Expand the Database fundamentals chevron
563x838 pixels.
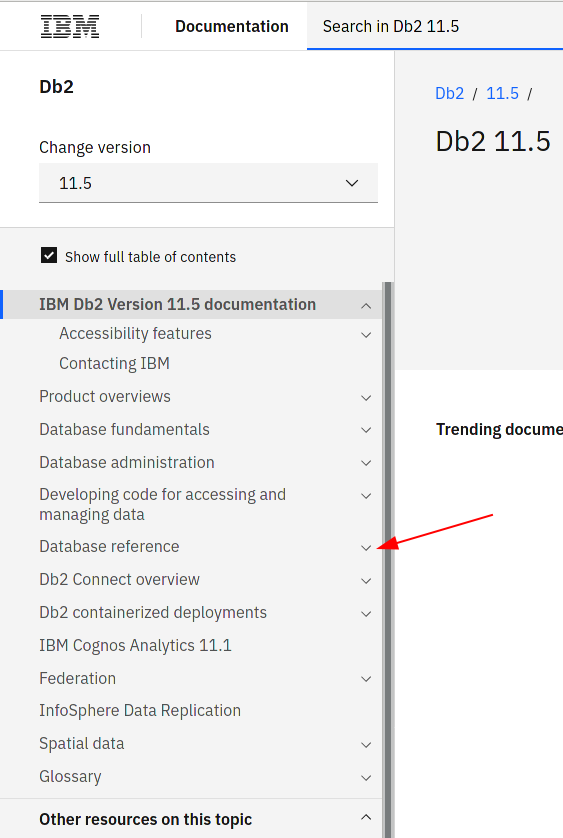[366, 430]
